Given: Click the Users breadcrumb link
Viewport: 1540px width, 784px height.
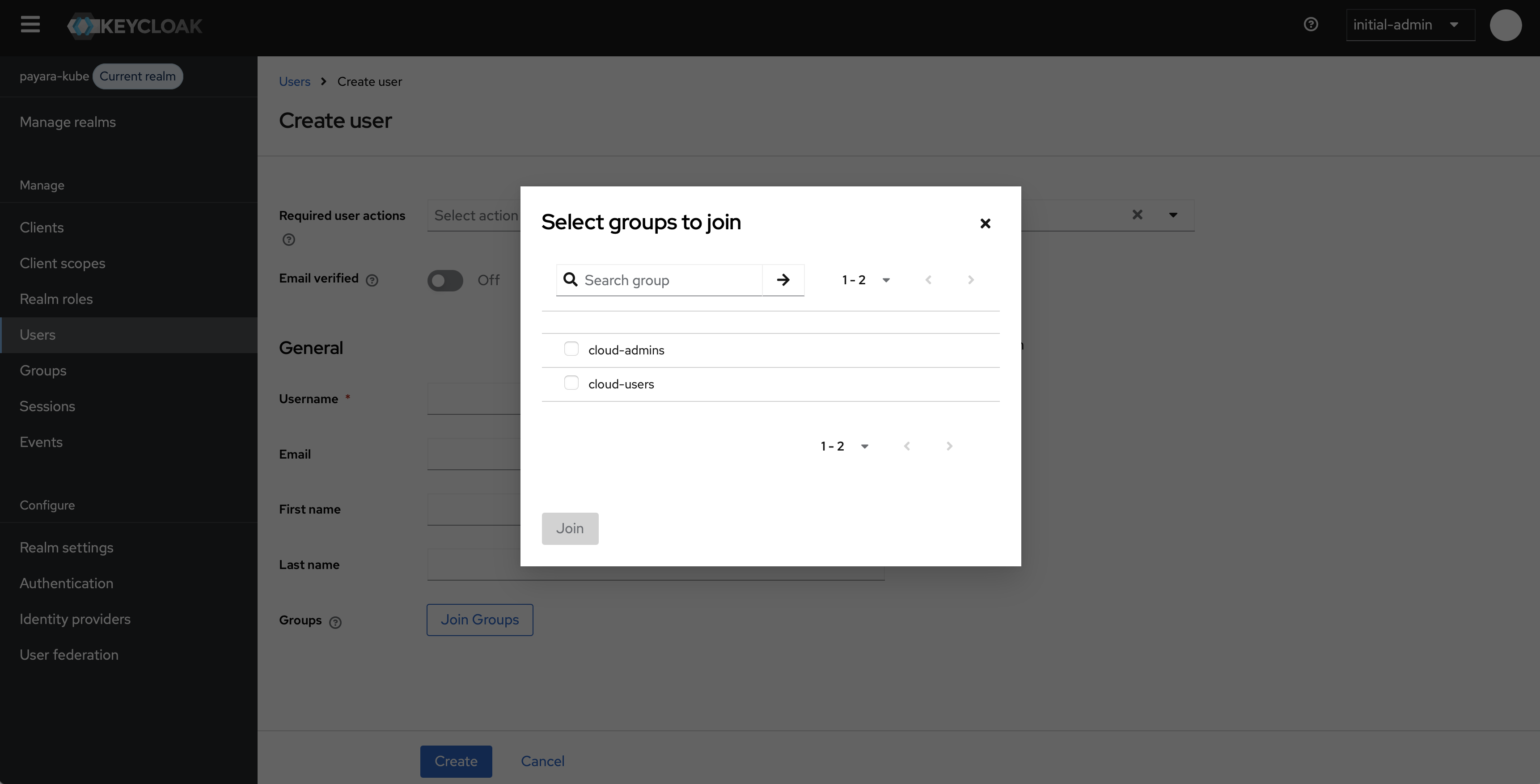Looking at the screenshot, I should point(294,81).
